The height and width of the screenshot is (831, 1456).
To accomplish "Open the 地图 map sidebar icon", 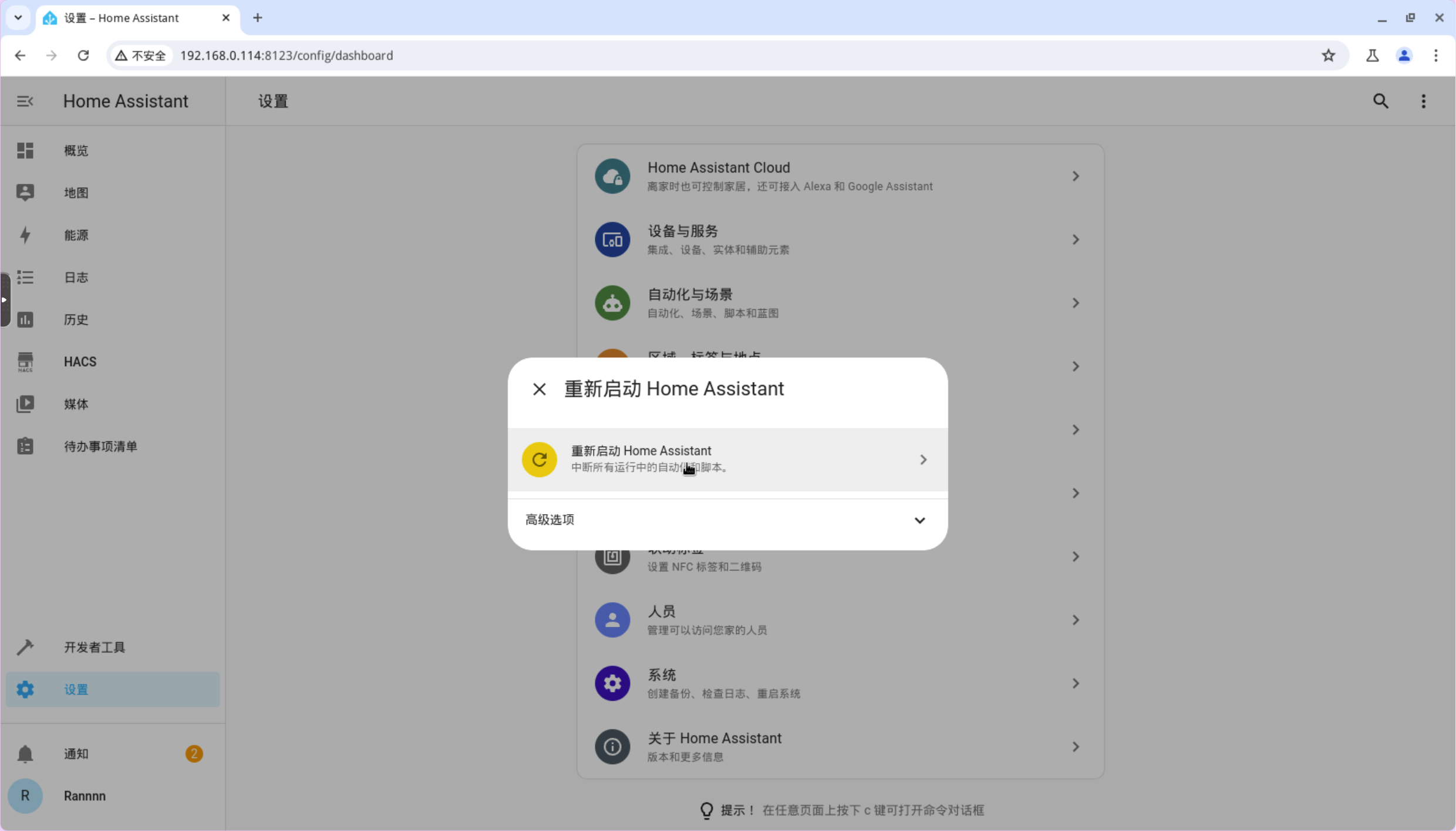I will coord(25,192).
